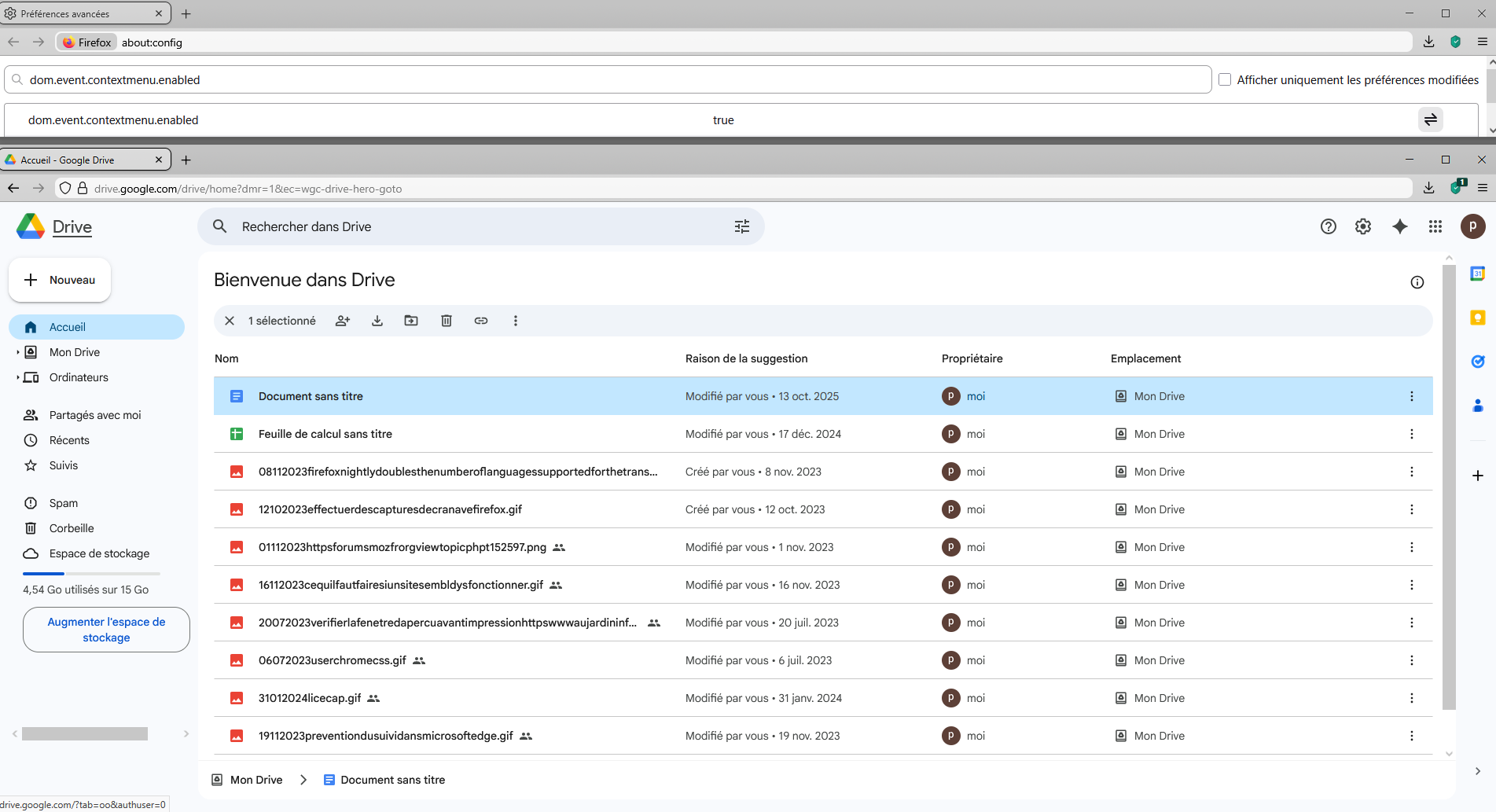Click the Nouveau button
This screenshot has height=812, width=1496.
pyautogui.click(x=60, y=280)
